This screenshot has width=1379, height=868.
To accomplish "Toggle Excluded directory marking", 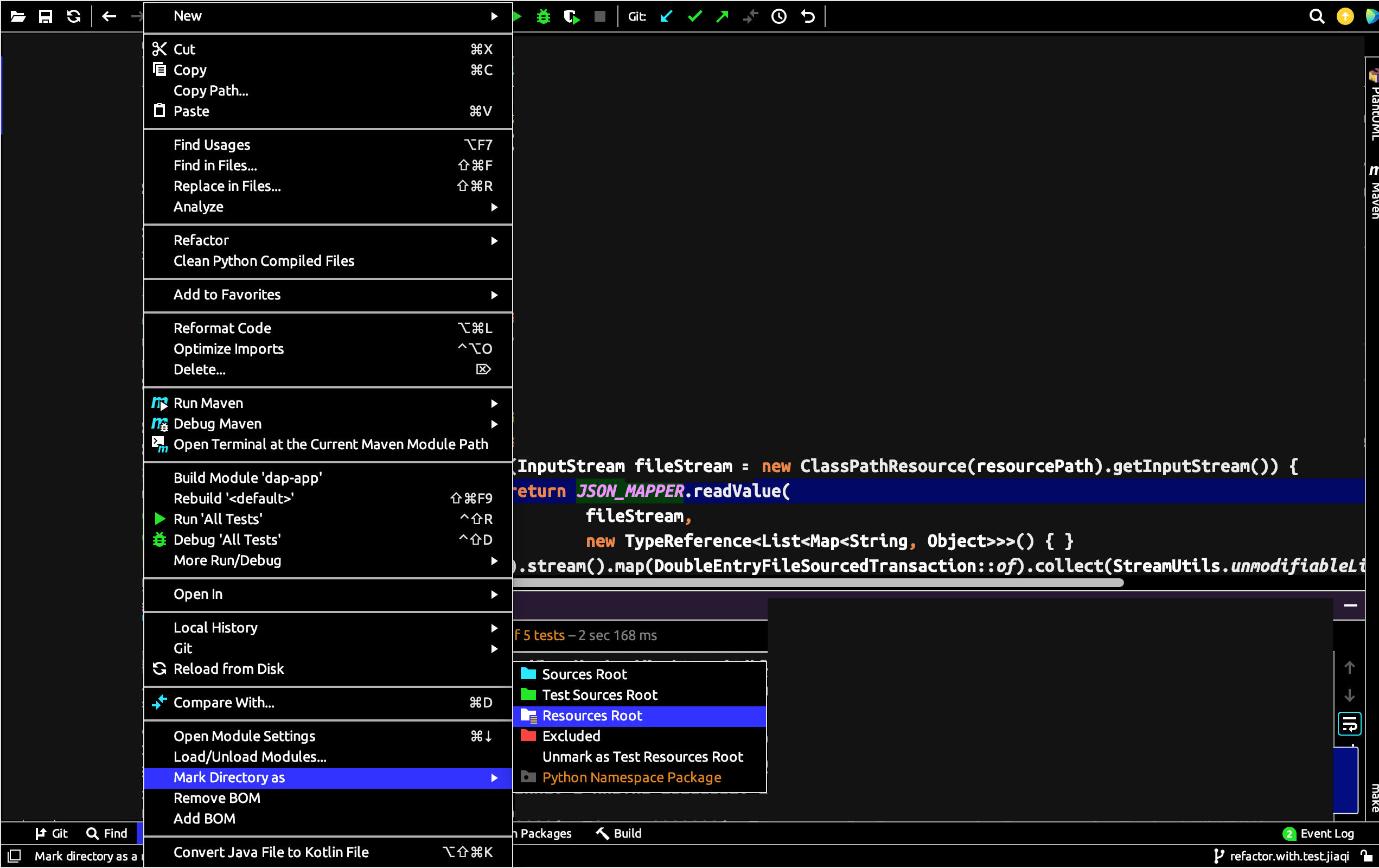I will pos(571,736).
